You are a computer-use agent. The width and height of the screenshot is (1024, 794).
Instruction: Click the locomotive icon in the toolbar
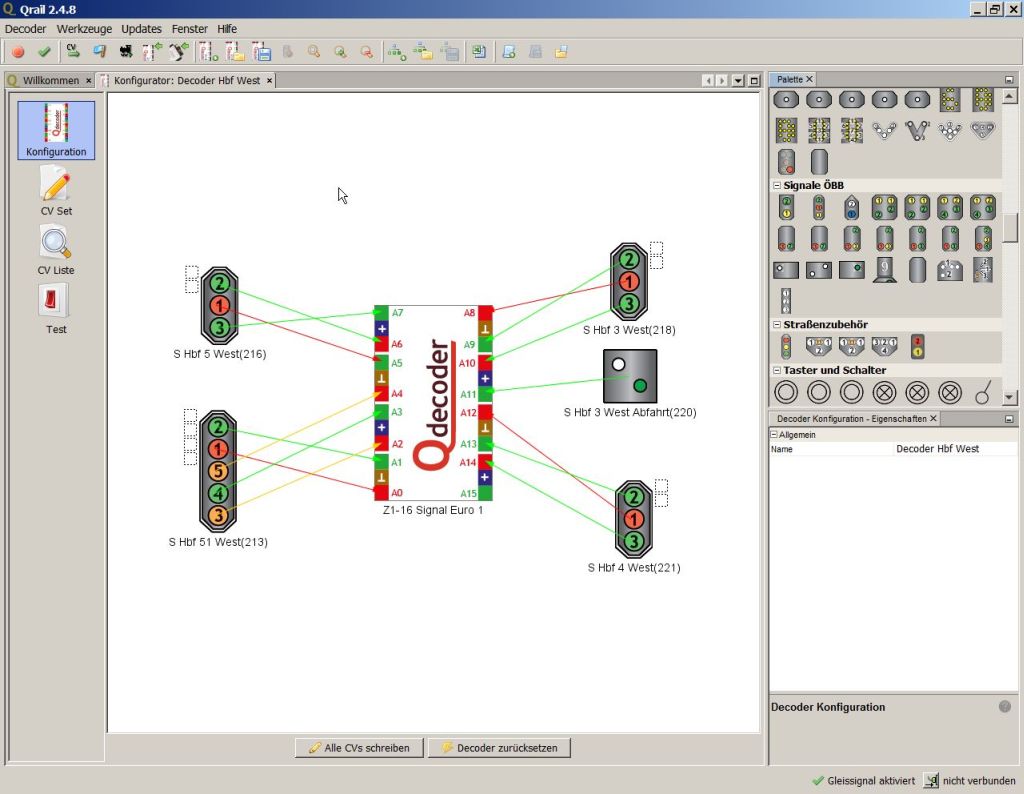pos(126,51)
